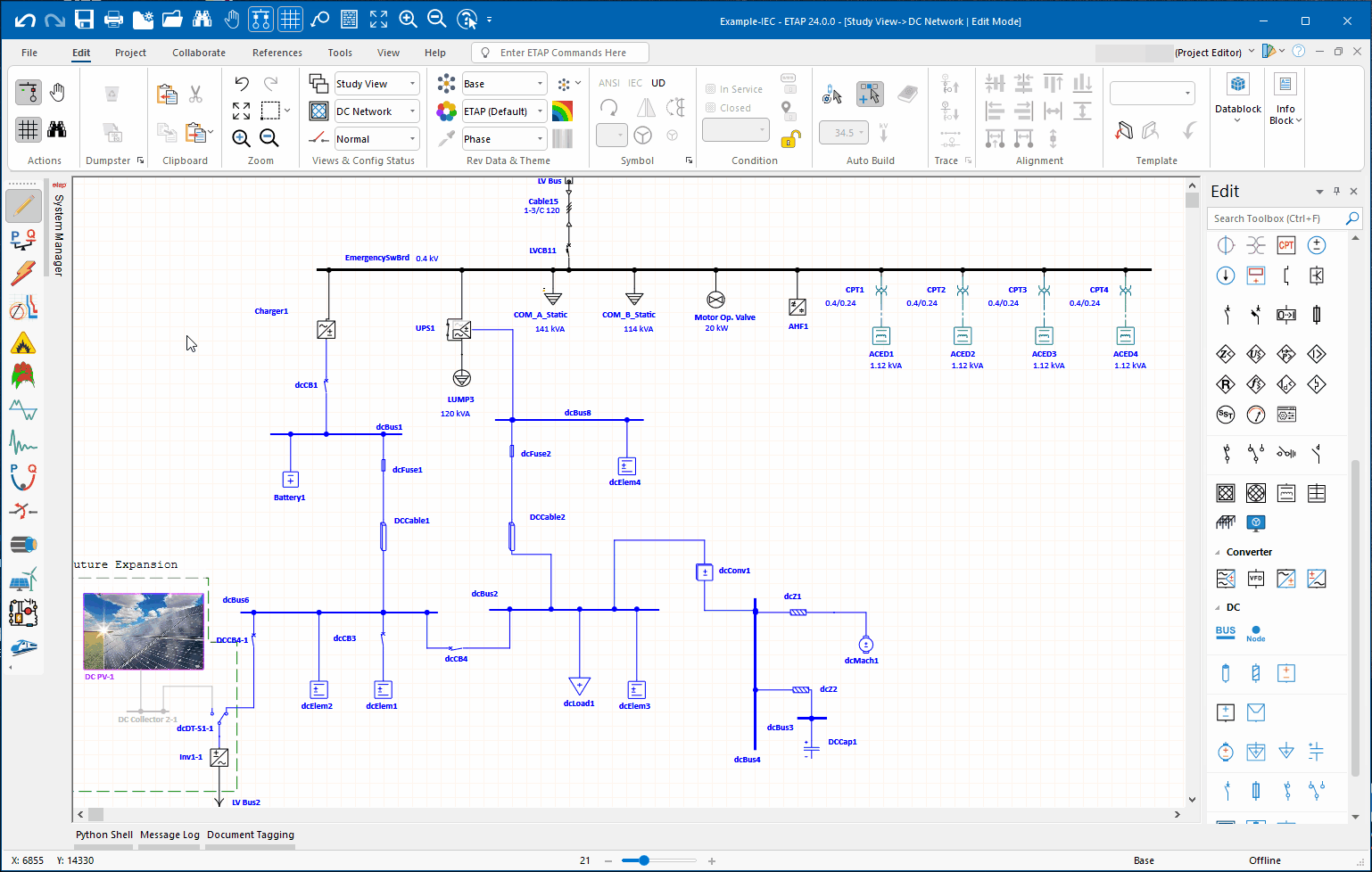Image resolution: width=1372 pixels, height=872 pixels.
Task: Switch to the Message Log tab
Action: pyautogui.click(x=169, y=835)
